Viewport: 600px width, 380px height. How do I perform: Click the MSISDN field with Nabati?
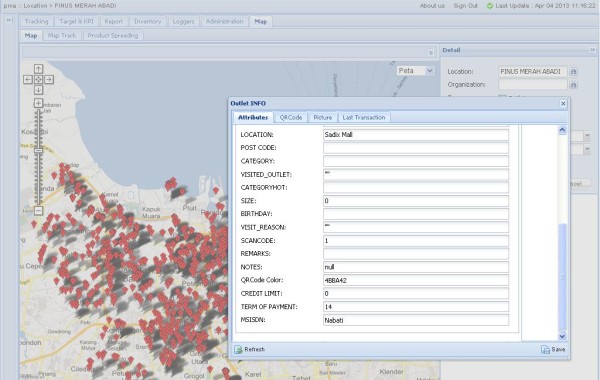point(416,320)
